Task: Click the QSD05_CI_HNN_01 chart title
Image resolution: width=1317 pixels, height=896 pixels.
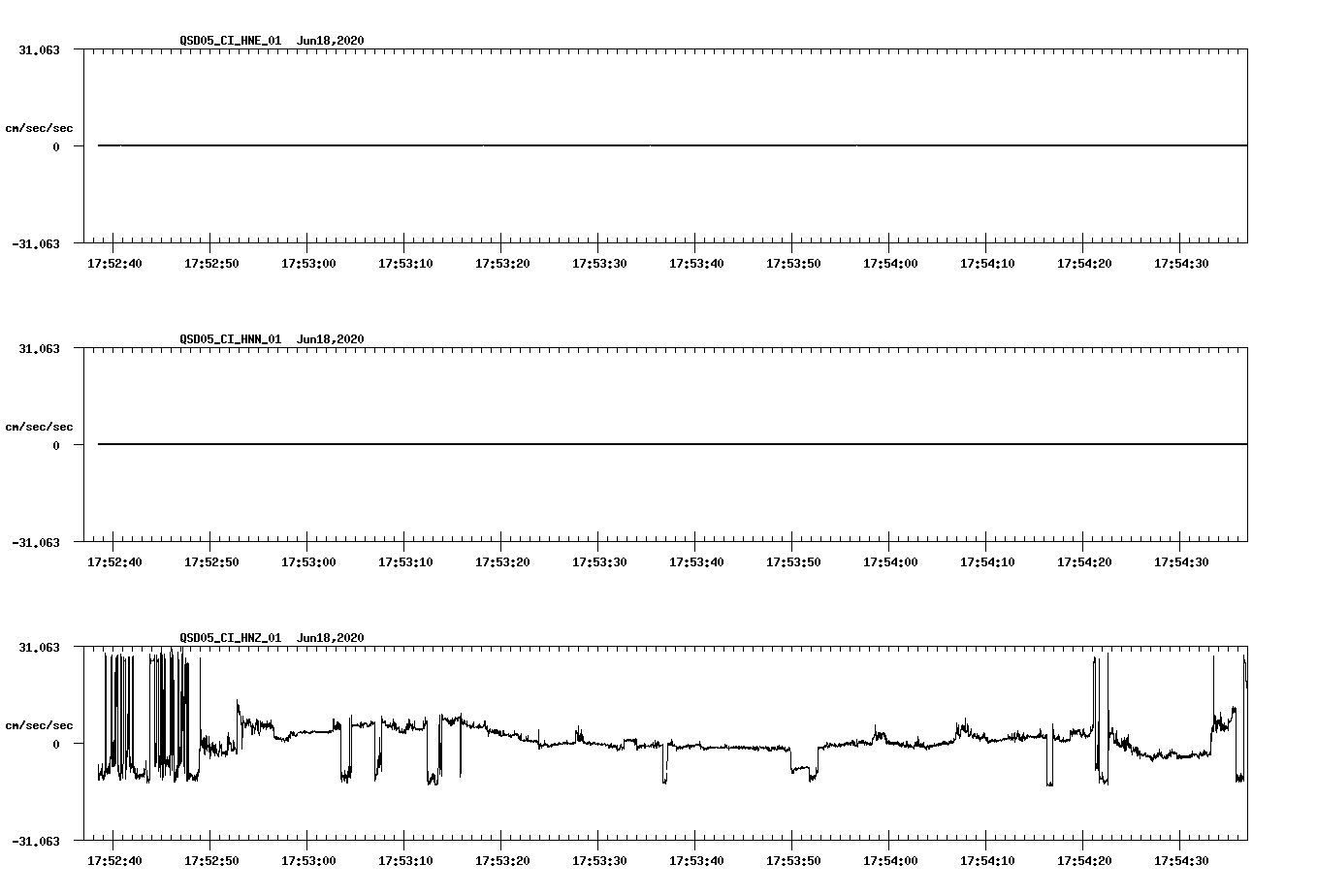Action: click(x=272, y=339)
